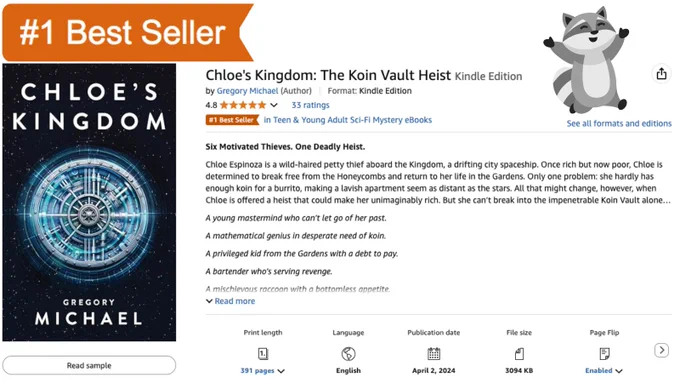Screen dimensions: 680x383
Task: Open Teen & Young Adult Sci-Fi Mystery eBooks category
Action: point(348,120)
